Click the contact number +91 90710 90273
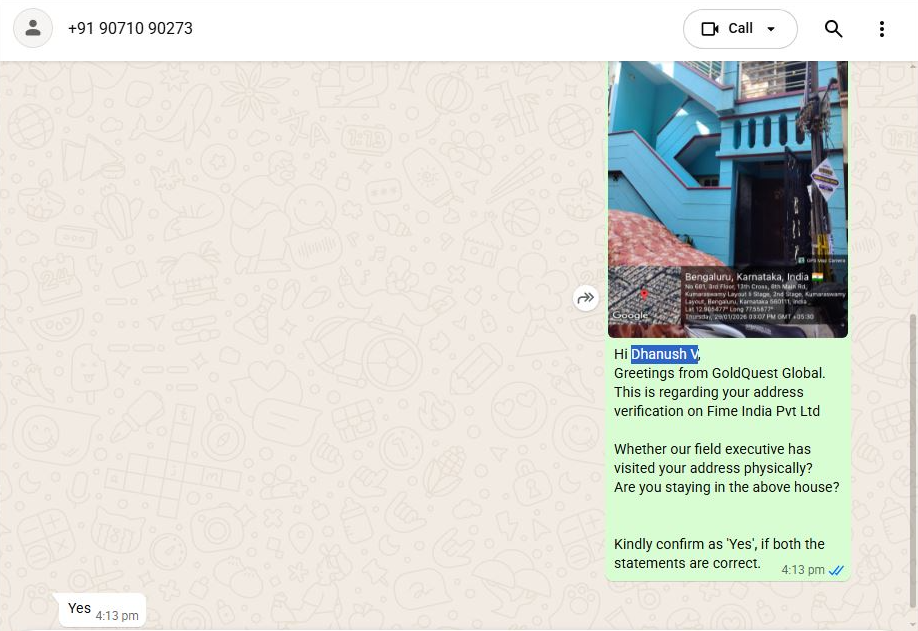The image size is (918, 631). tap(130, 28)
